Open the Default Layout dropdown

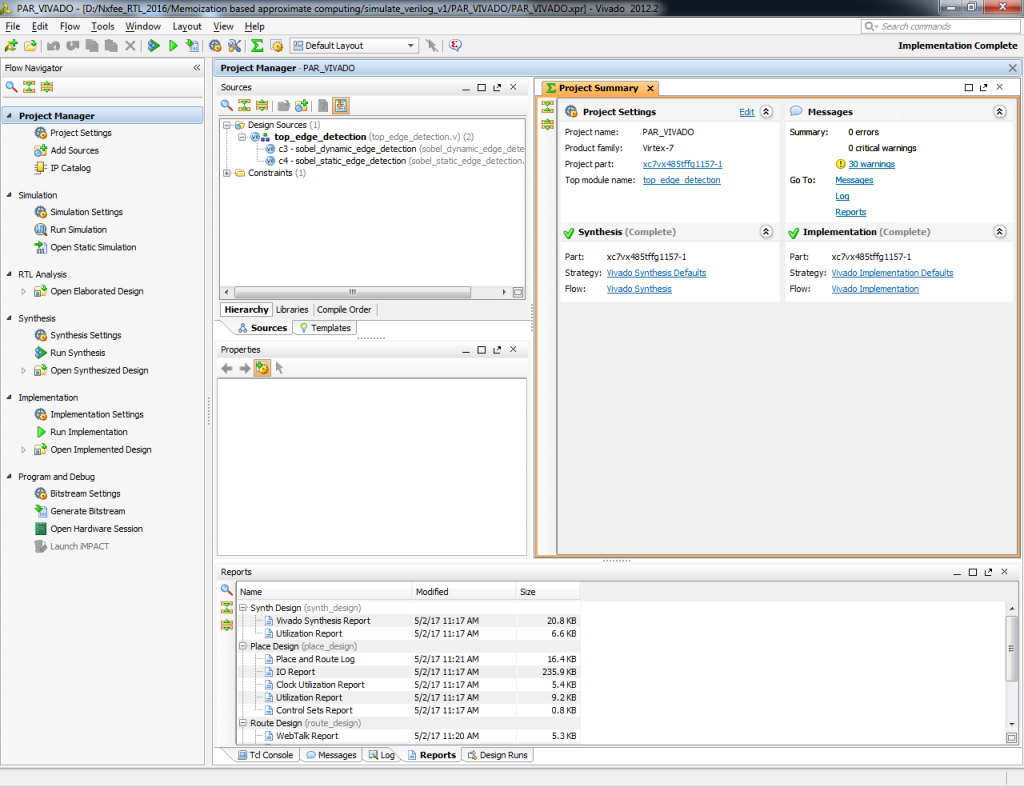pyautogui.click(x=354, y=46)
